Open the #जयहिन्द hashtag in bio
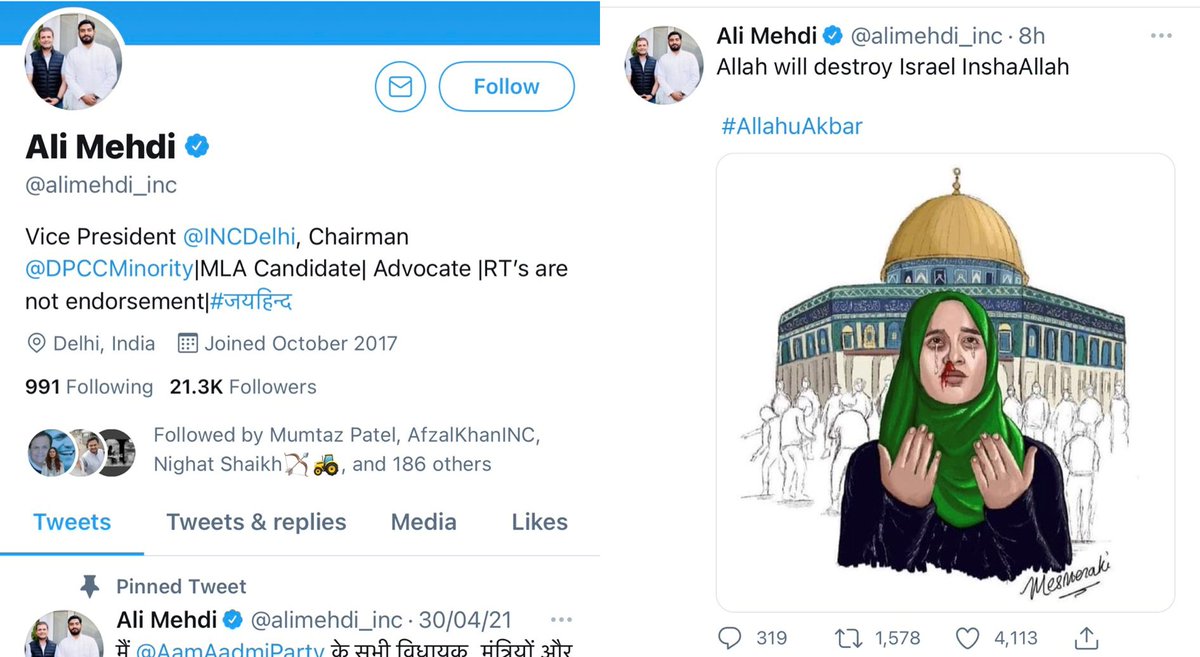The width and height of the screenshot is (1200, 657). (251, 301)
